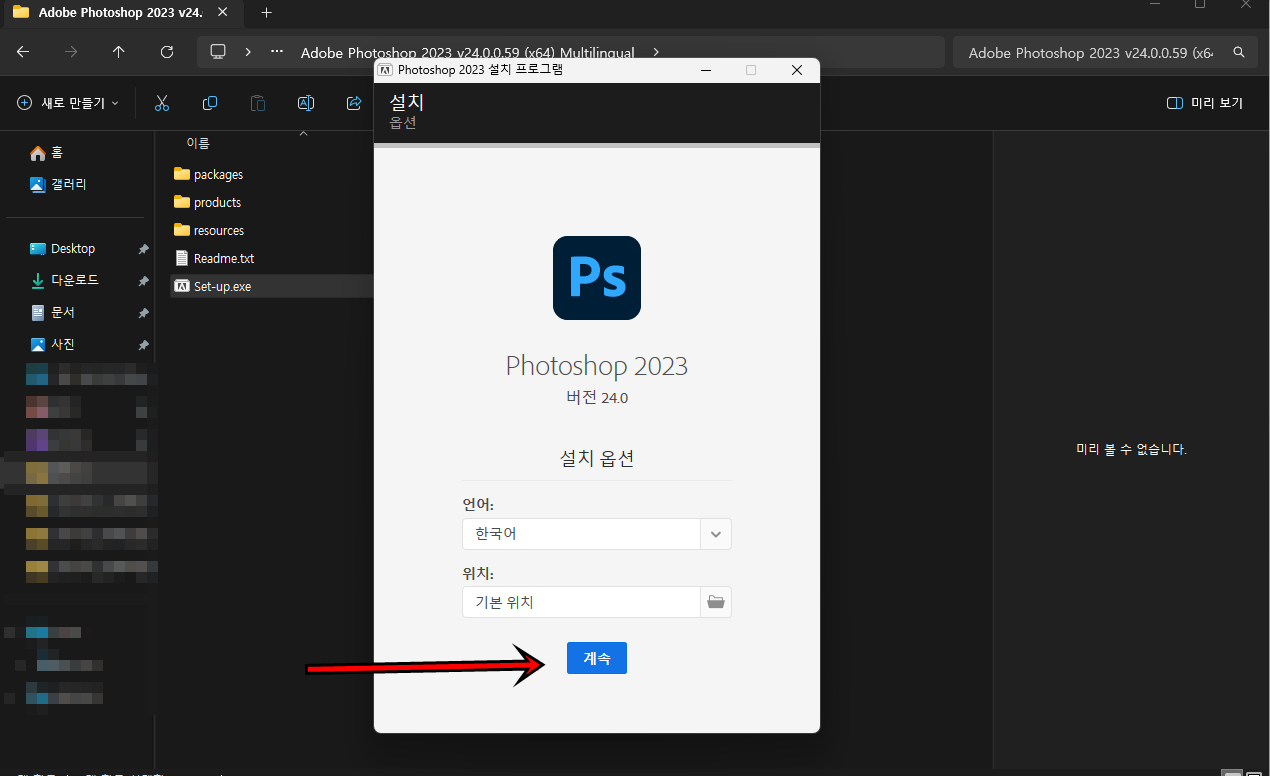Open Desktop in navigation pane
1270x776 pixels.
(62, 248)
